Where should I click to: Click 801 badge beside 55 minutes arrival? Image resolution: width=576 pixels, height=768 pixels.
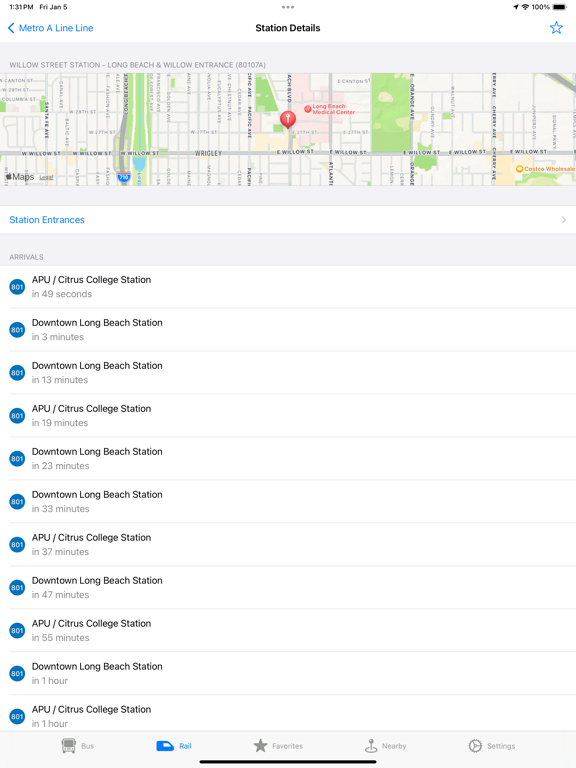[x=17, y=630]
